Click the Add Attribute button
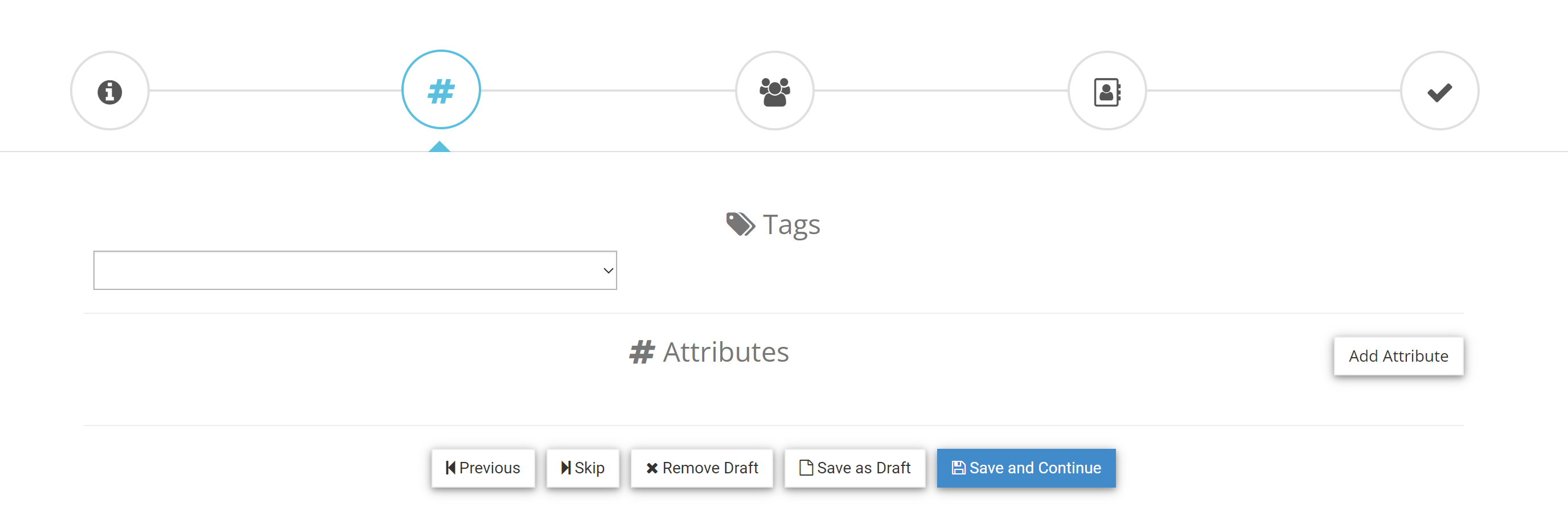The image size is (1568, 532). click(1398, 356)
